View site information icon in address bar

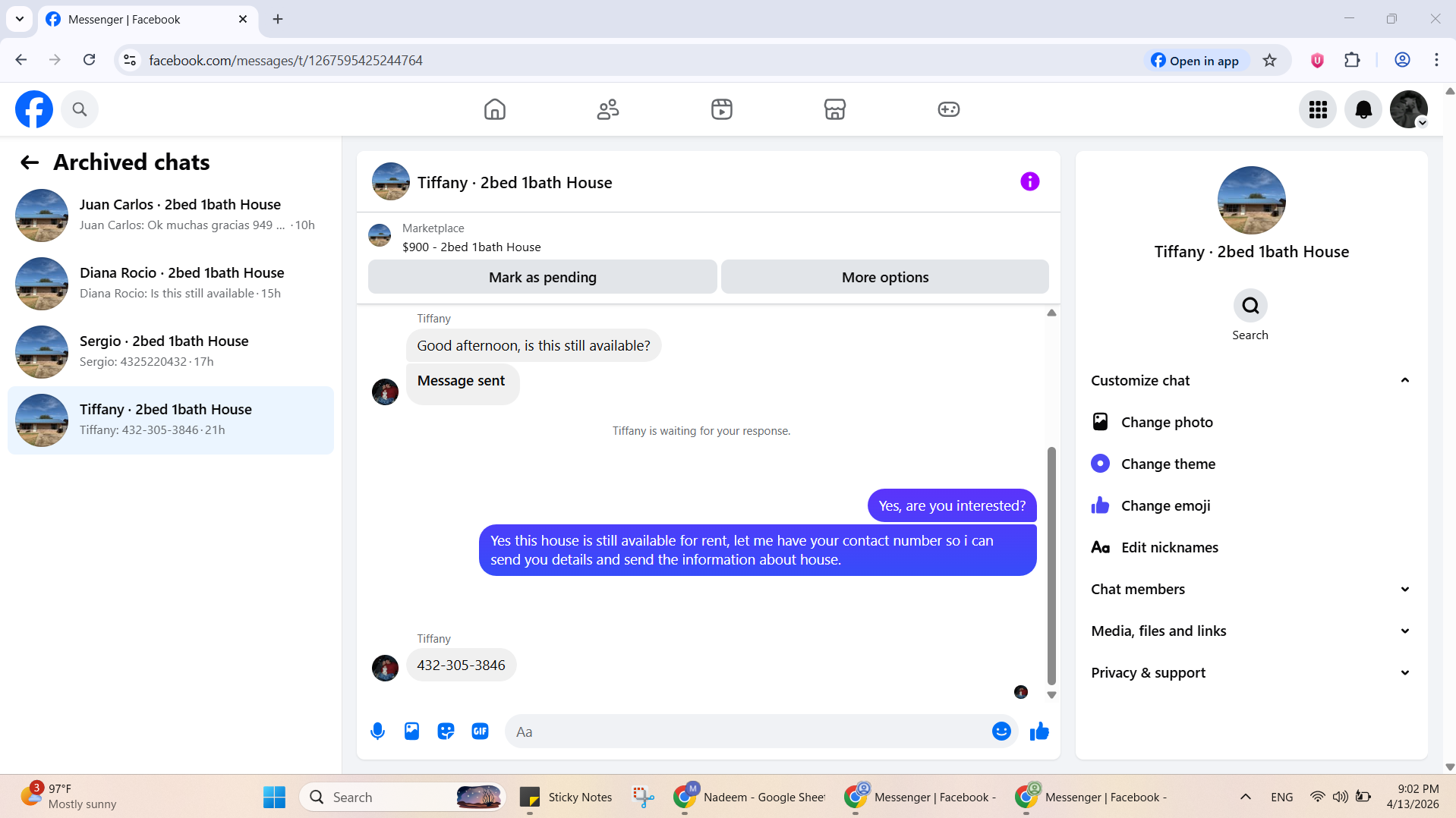pos(130,60)
